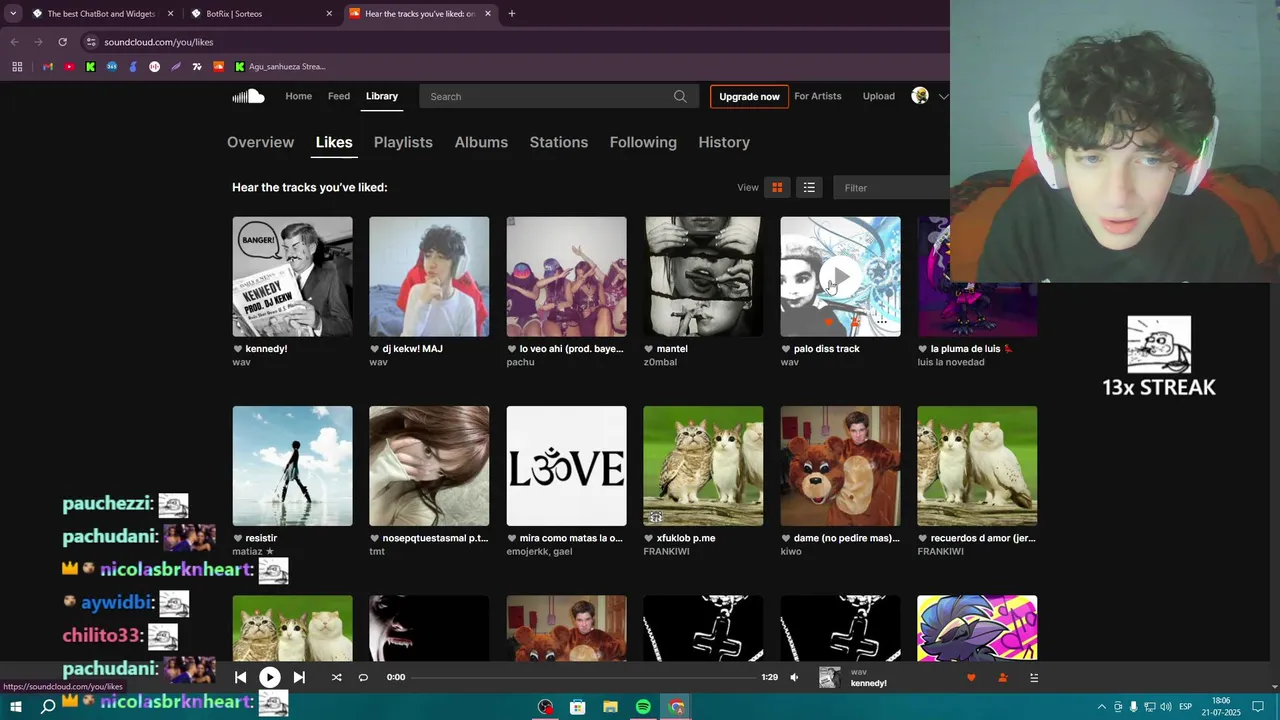Click the heart beside 'la pluma de luis'

[x=923, y=349]
